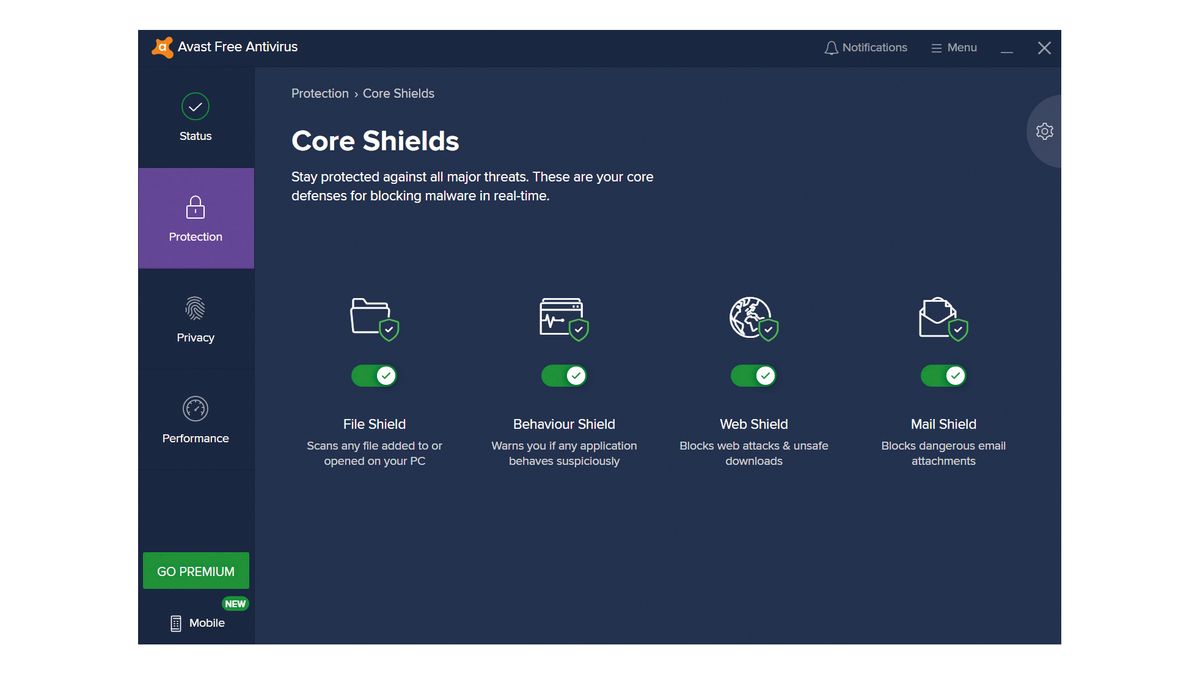
Task: Open Core Shields settings gear icon
Action: point(1044,130)
